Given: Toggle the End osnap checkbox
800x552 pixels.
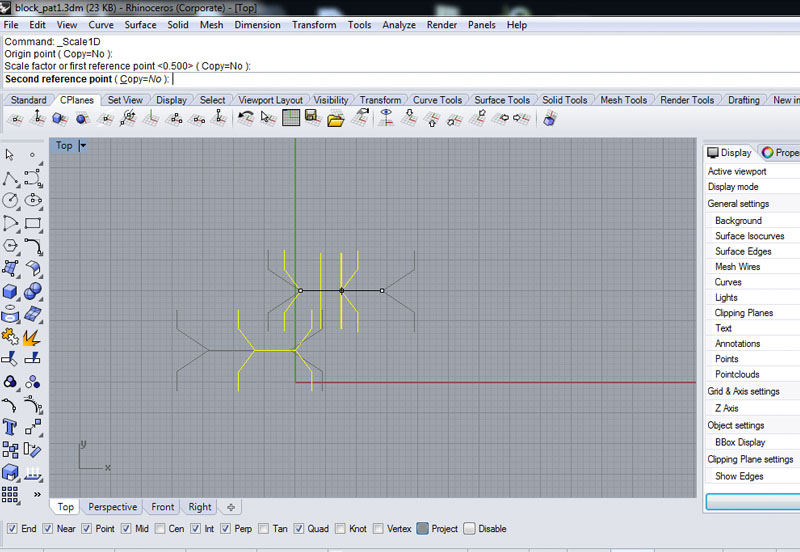Looking at the screenshot, I should (12, 529).
